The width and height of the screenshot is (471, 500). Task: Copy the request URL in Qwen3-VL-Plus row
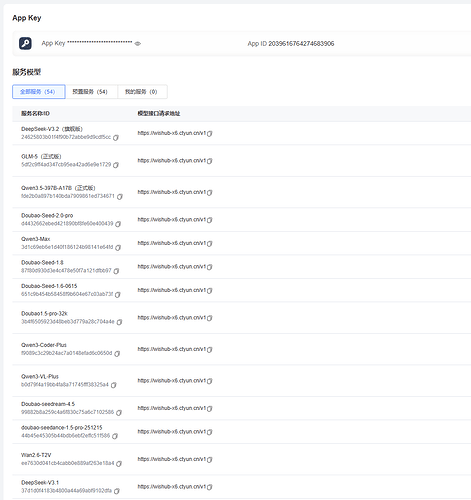(x=210, y=381)
